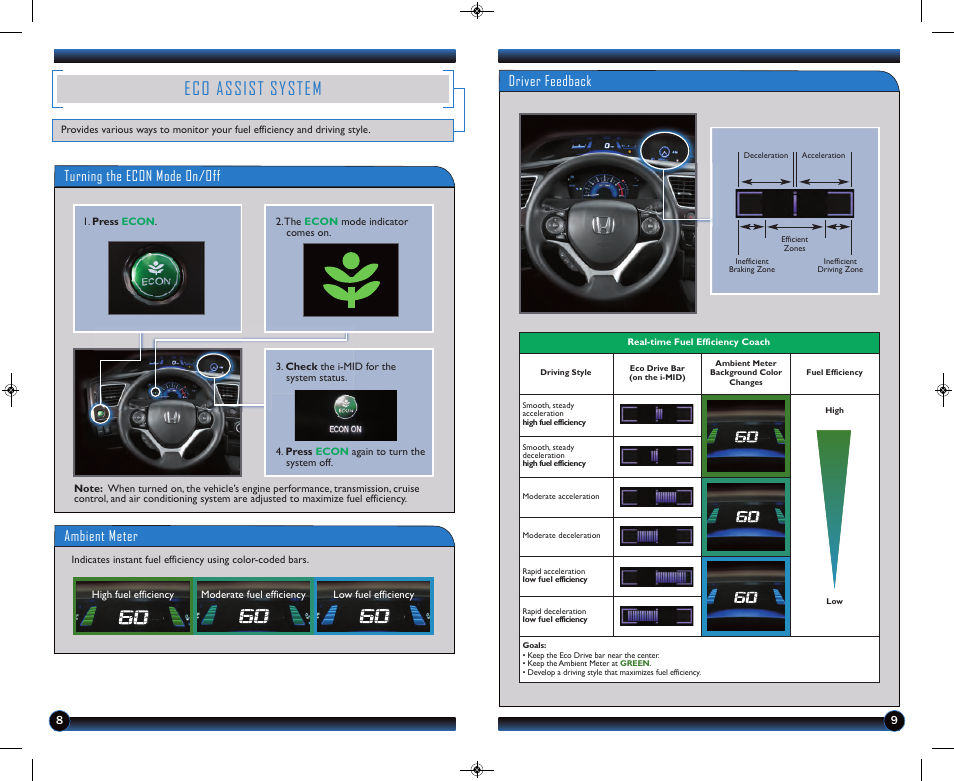This screenshot has height=781, width=954.
Task: Click circled i-MID display in Driver Feedback photo
Action: tap(664, 150)
